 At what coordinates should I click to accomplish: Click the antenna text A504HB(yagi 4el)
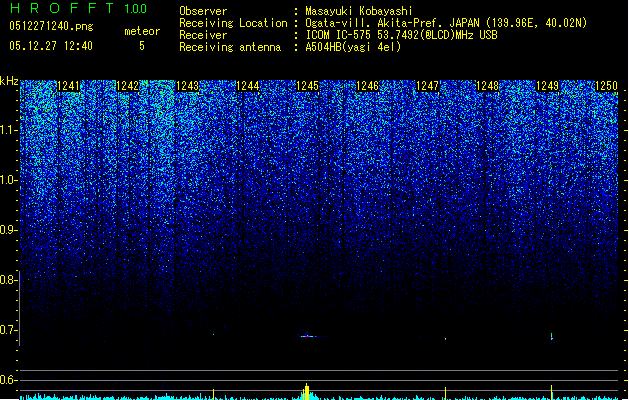[x=353, y=47]
